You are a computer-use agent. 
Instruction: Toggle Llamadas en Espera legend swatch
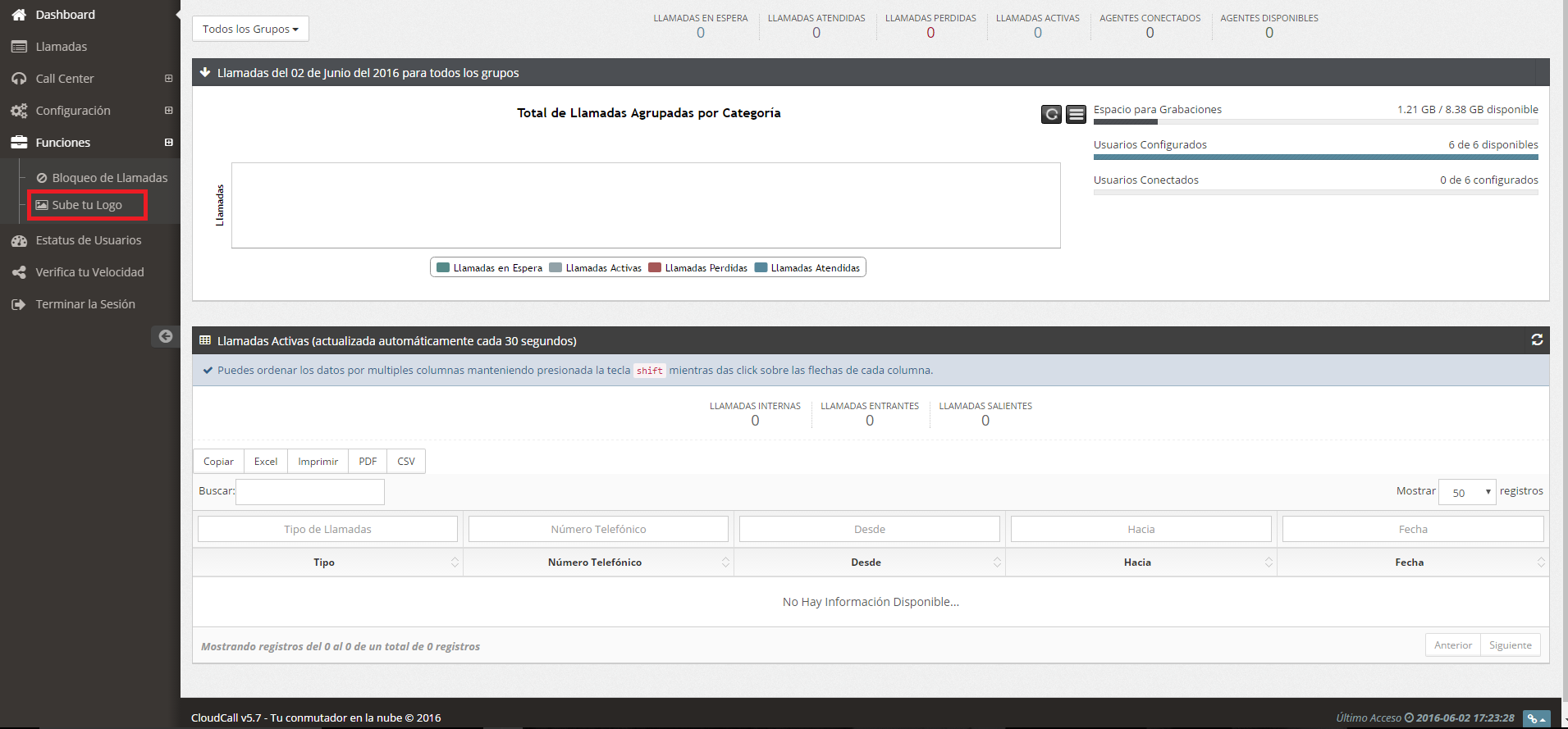(x=443, y=267)
